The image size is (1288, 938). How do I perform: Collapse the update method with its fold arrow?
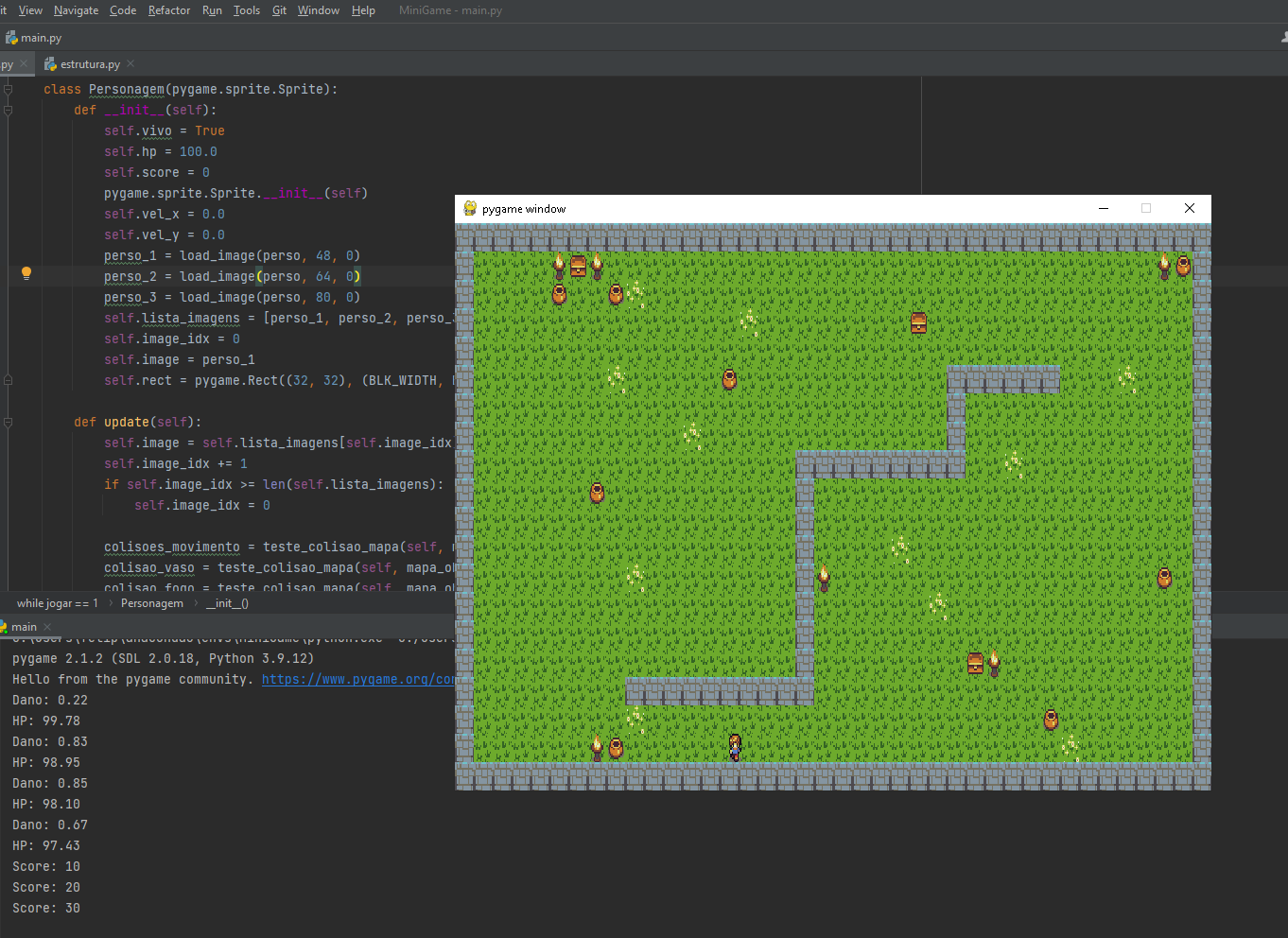pyautogui.click(x=8, y=422)
